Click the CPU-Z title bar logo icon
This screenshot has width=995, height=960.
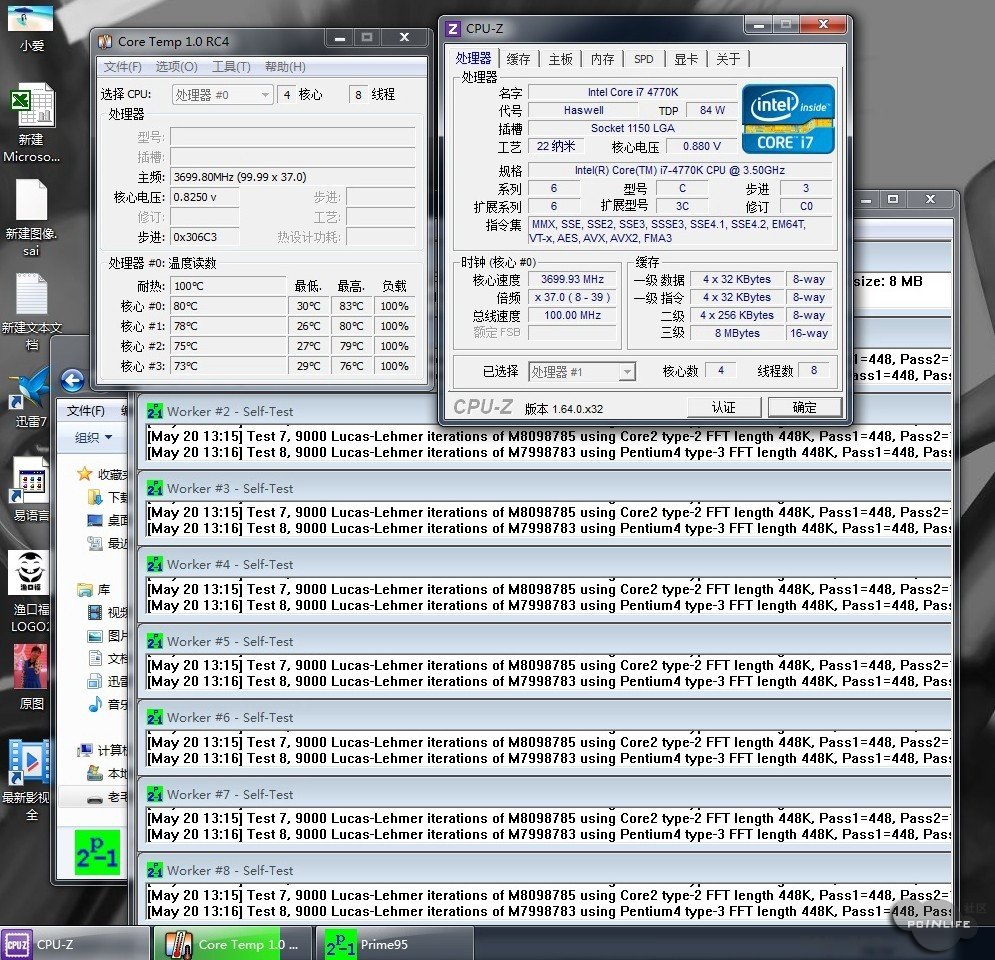(x=452, y=29)
